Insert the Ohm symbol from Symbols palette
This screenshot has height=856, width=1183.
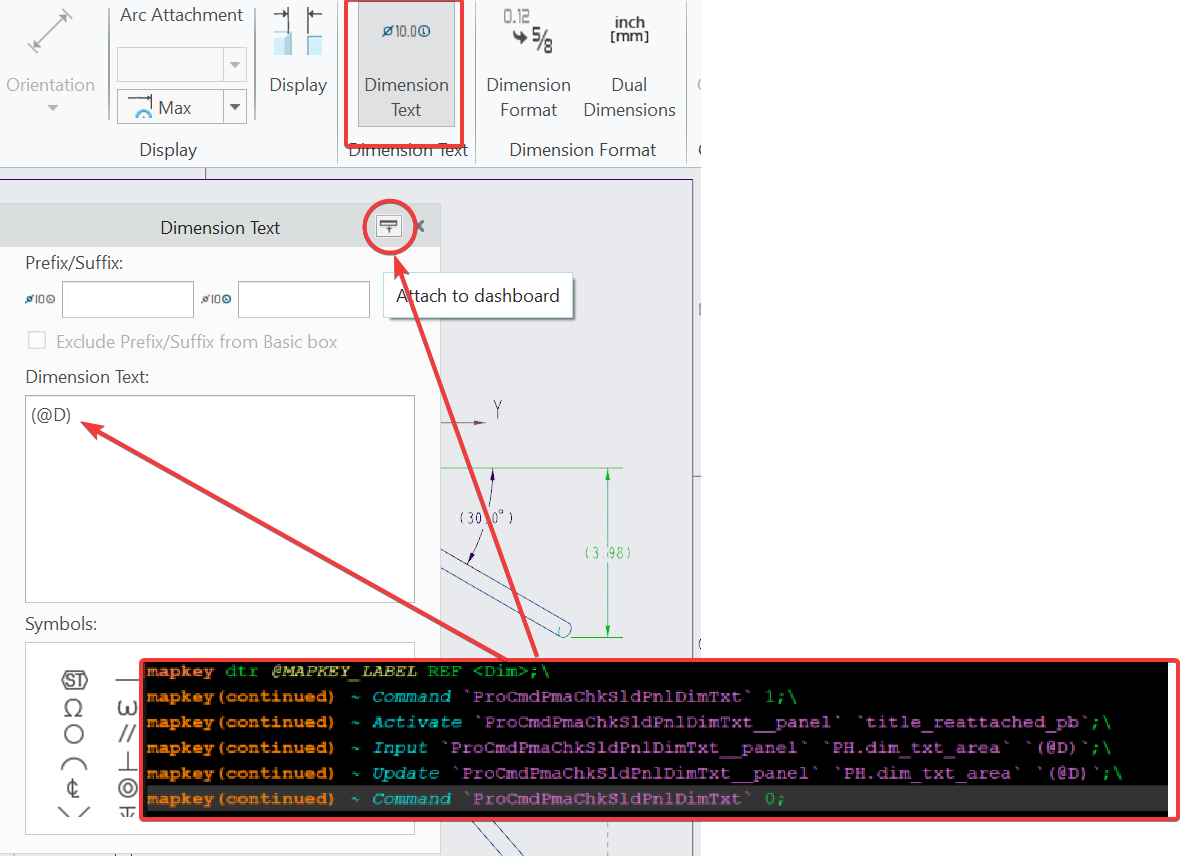pos(72,708)
